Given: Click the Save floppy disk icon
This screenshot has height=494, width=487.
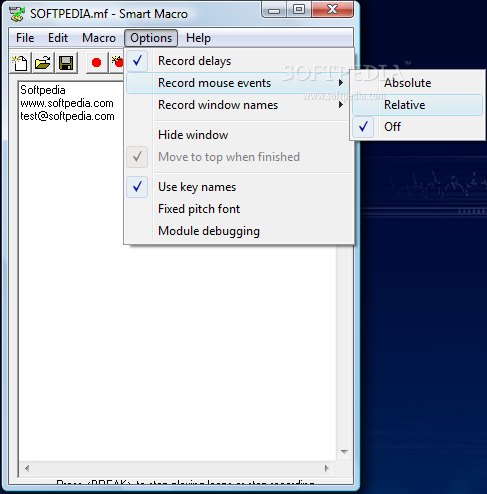Looking at the screenshot, I should pyautogui.click(x=66, y=63).
